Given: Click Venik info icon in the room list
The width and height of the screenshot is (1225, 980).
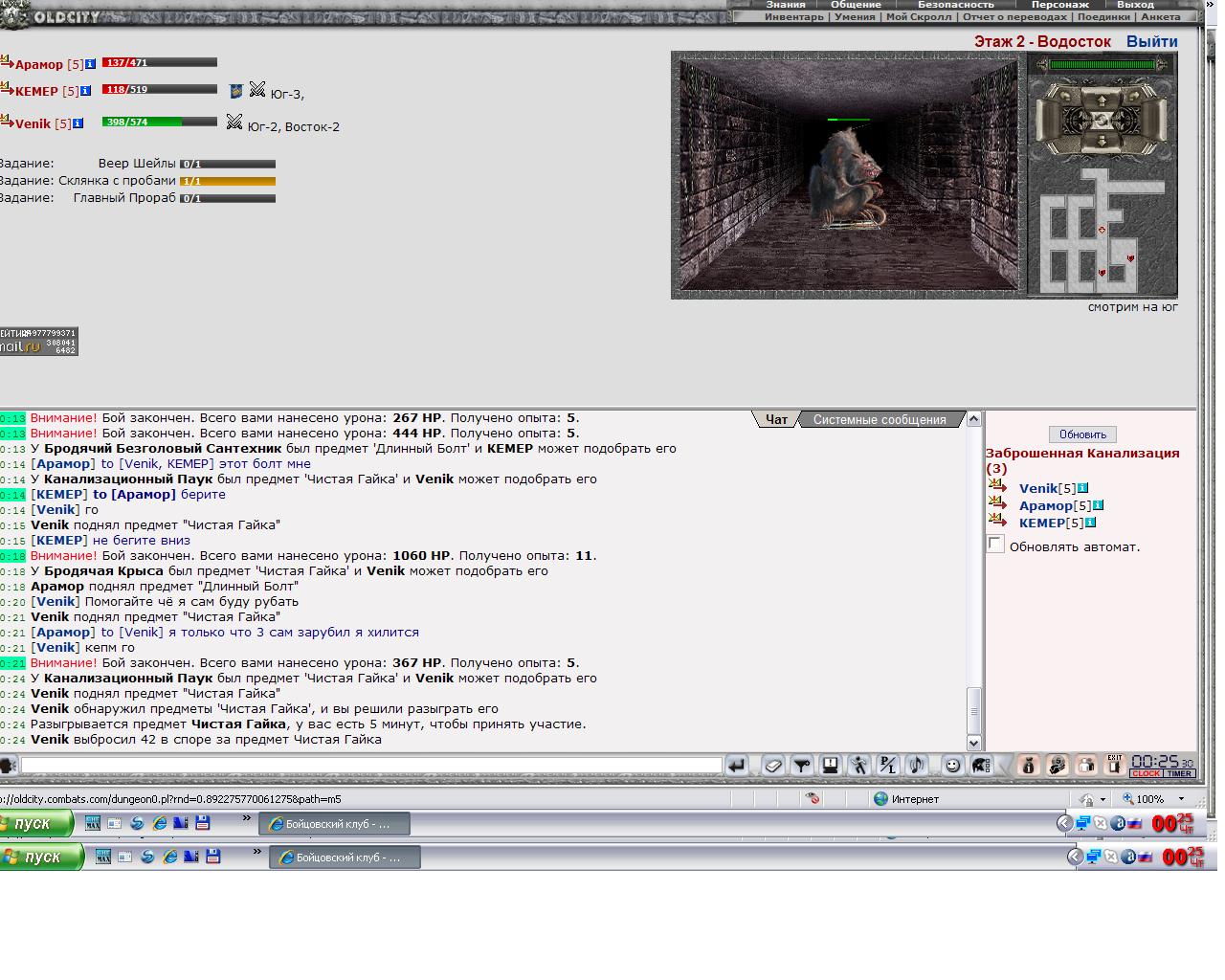Looking at the screenshot, I should [x=1083, y=488].
